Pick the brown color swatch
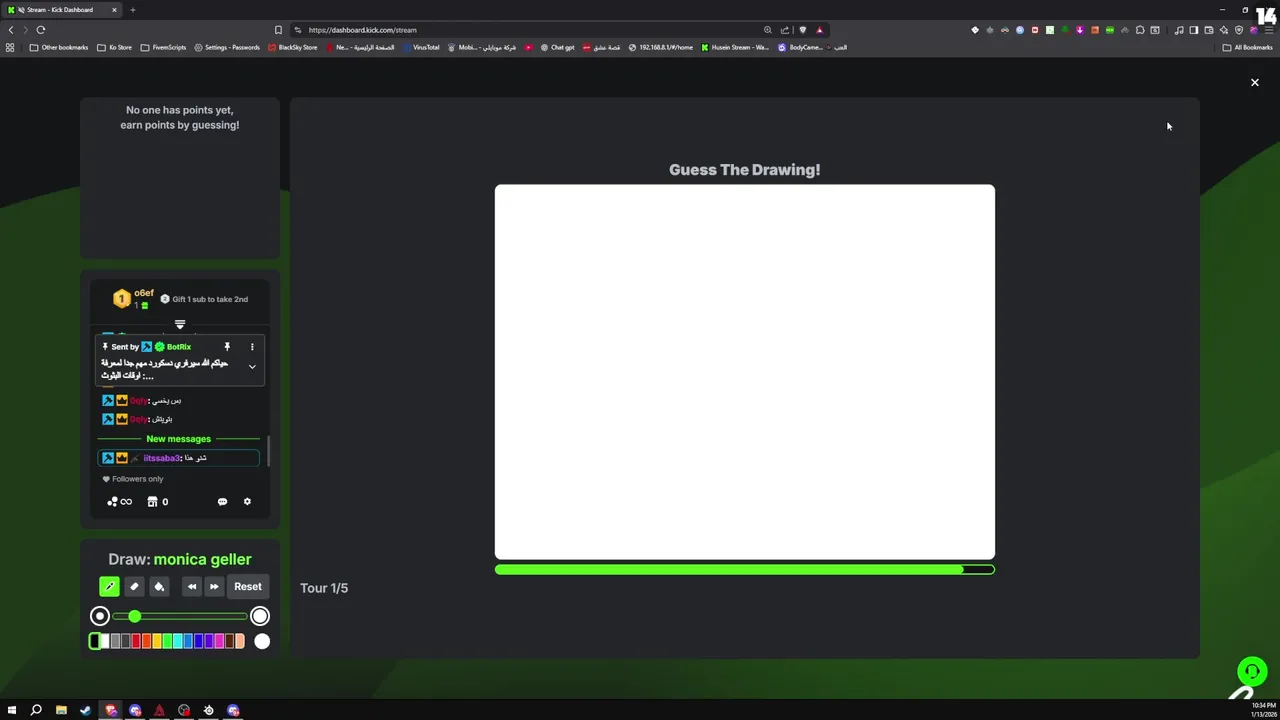The image size is (1280, 720). tap(229, 641)
